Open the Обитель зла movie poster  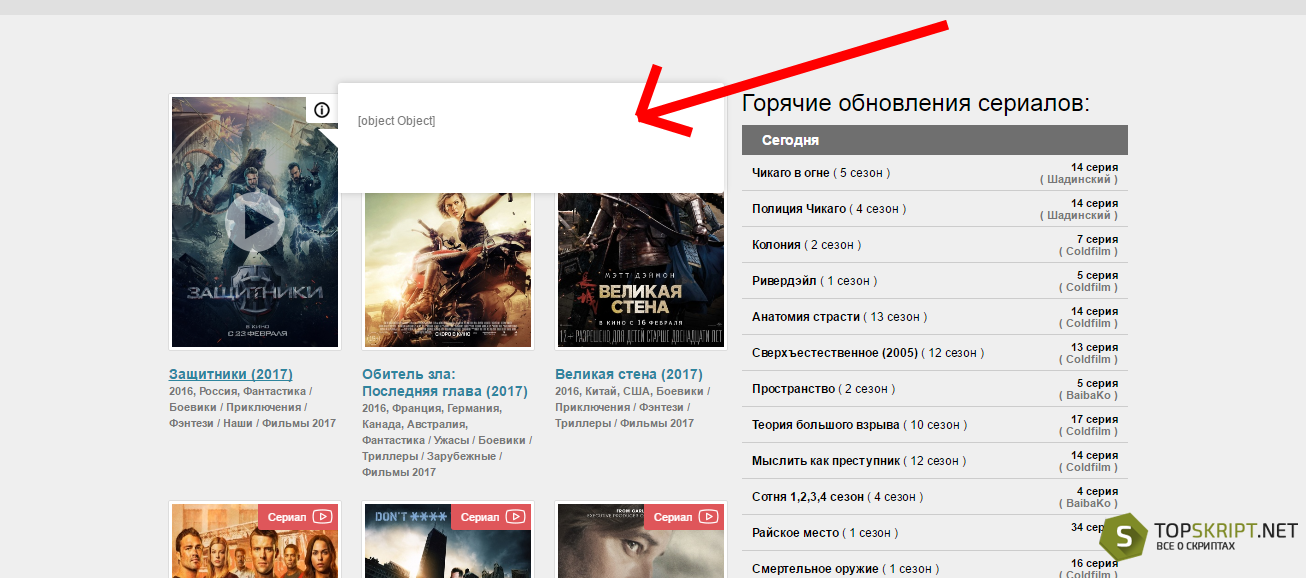tap(447, 270)
